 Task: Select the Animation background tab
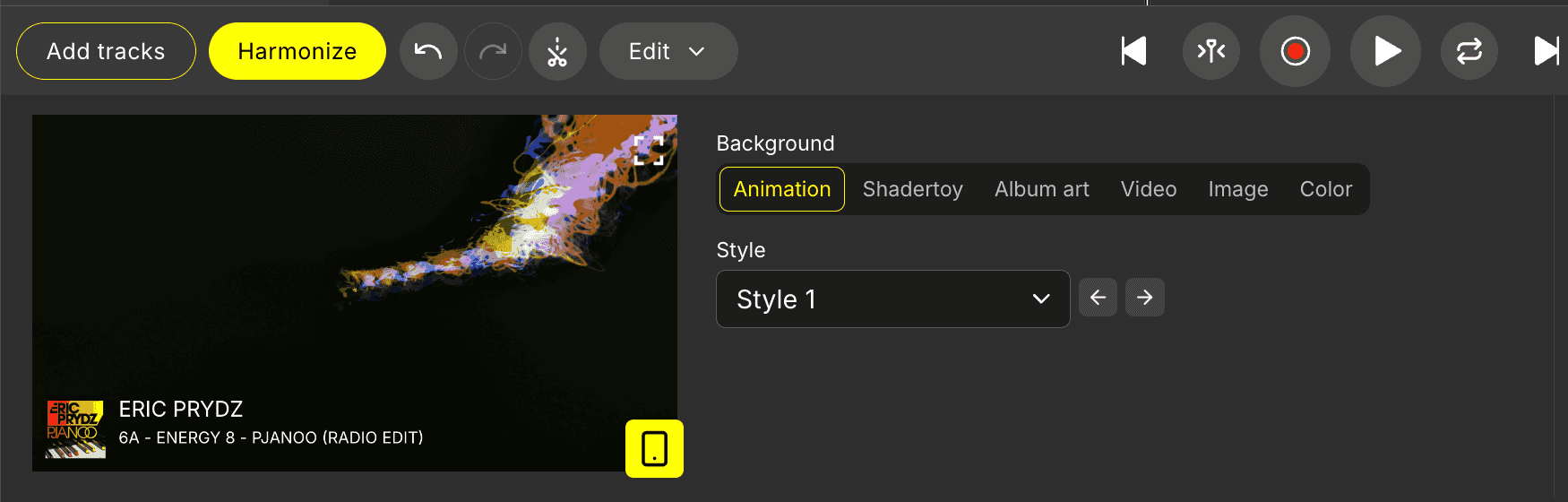pos(782,189)
